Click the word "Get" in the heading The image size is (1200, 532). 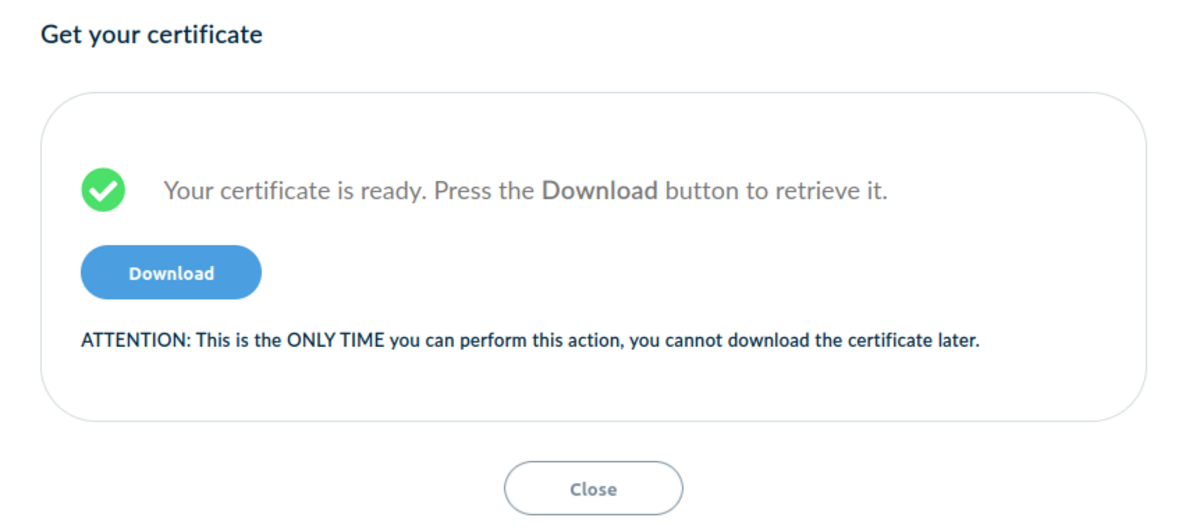pos(59,35)
